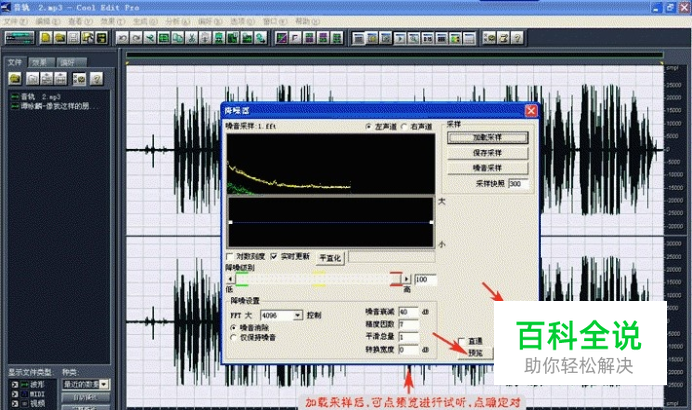Click the Save file disk toolbar icon
This screenshot has height=410, width=692.
pos(74,38)
